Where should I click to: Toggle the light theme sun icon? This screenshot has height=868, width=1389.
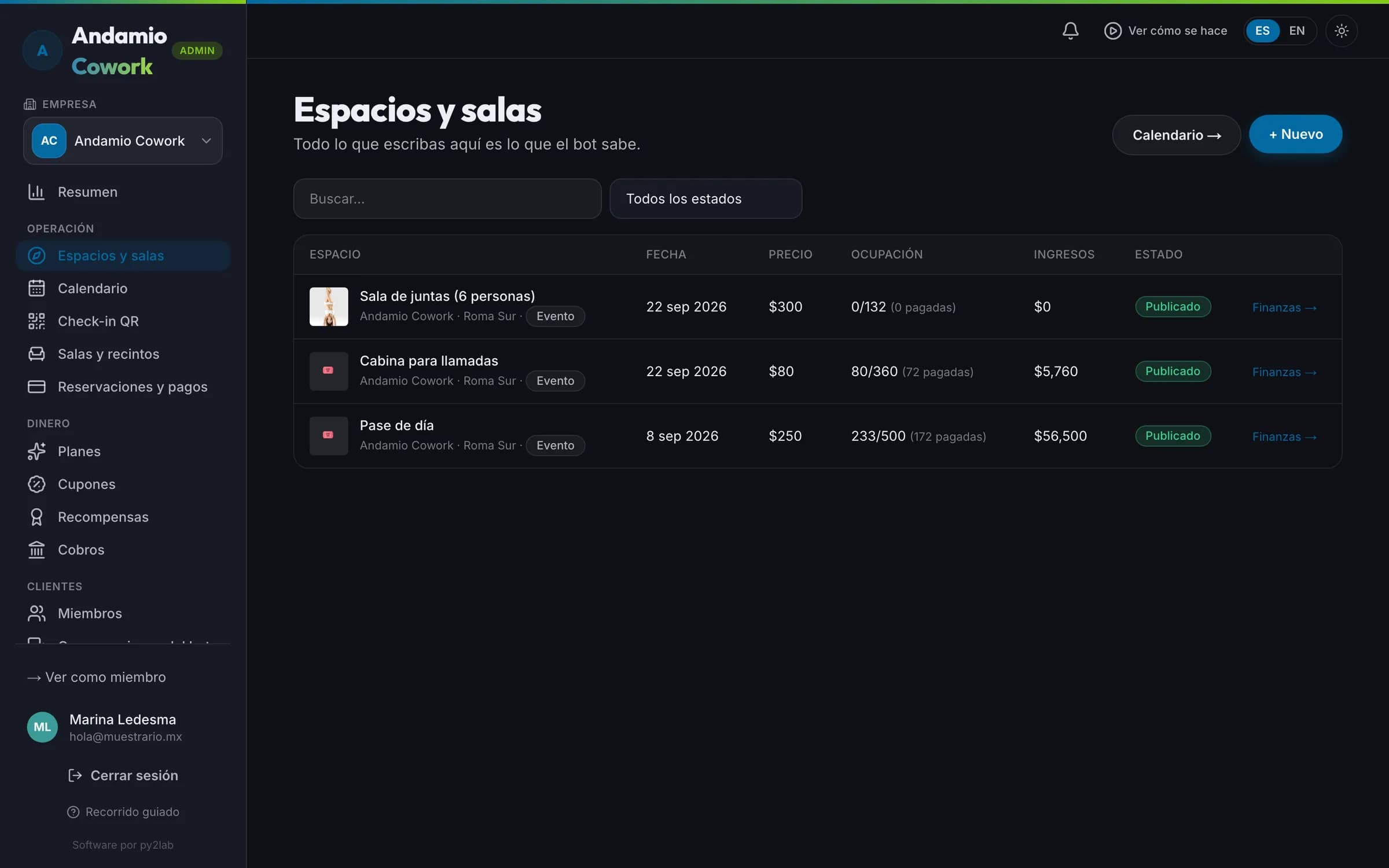1341,31
